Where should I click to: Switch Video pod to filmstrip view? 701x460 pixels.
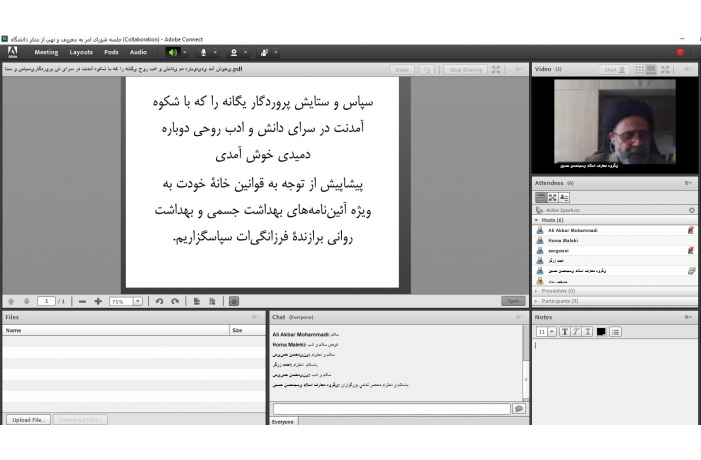(651, 69)
